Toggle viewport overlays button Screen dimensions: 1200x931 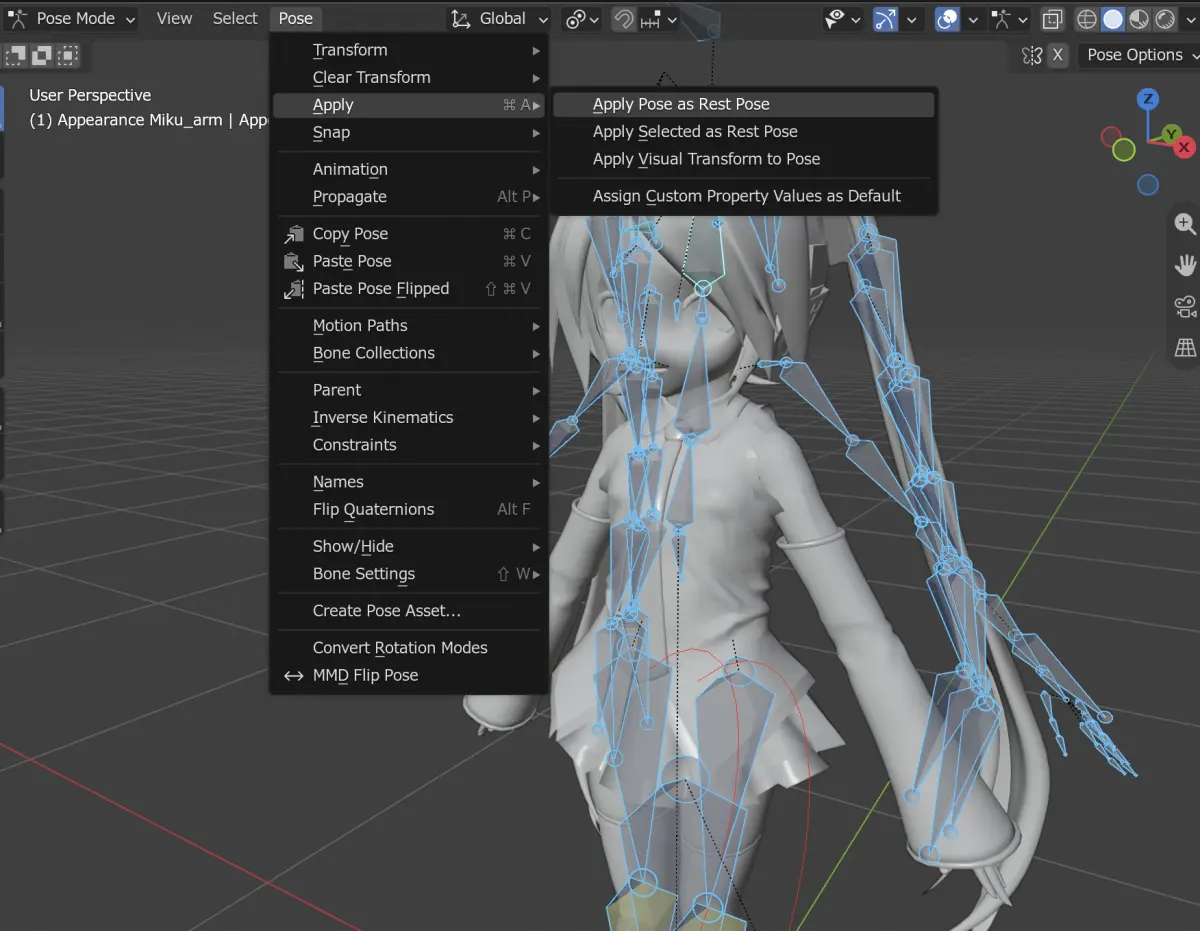coord(947,19)
